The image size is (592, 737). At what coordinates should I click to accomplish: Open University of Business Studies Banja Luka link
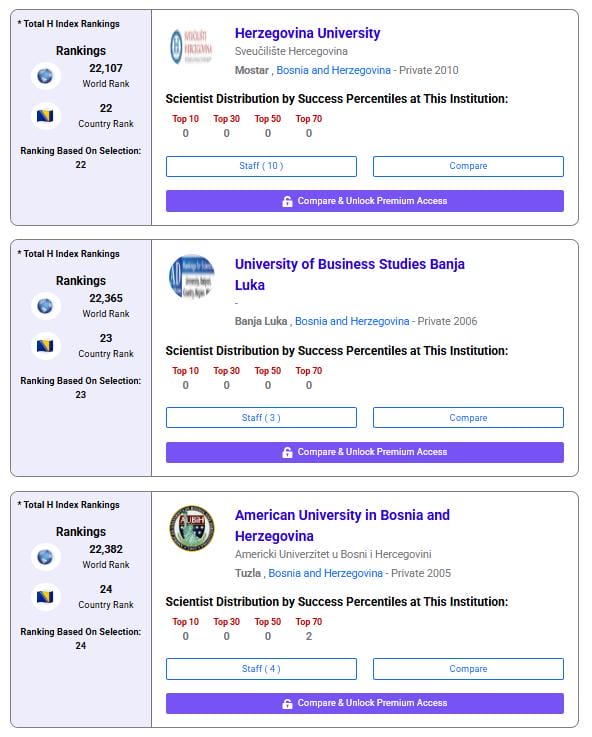(350, 274)
